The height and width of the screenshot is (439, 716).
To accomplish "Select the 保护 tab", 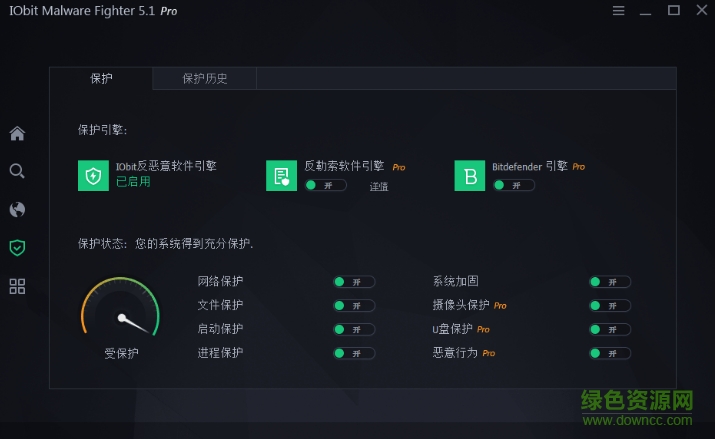I will [101, 78].
